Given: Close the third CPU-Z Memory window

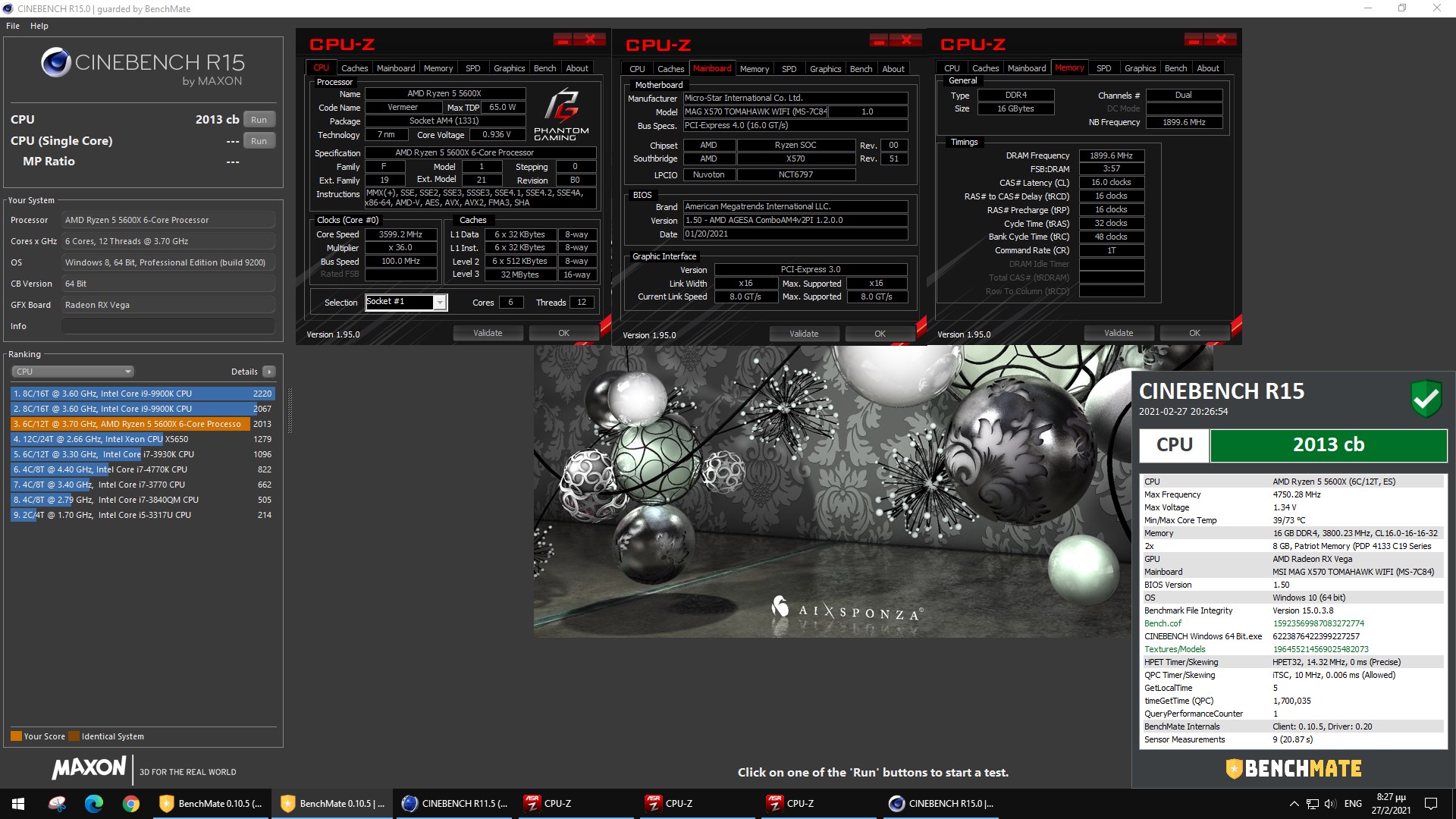Looking at the screenshot, I should [x=1221, y=39].
